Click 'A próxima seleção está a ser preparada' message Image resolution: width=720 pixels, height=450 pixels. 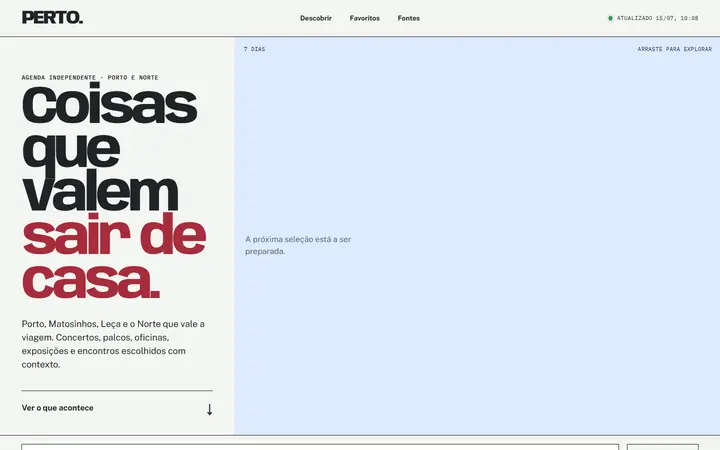coord(298,245)
